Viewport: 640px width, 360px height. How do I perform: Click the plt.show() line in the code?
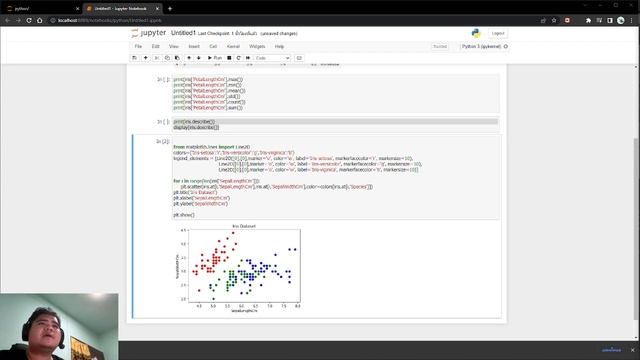[184, 215]
